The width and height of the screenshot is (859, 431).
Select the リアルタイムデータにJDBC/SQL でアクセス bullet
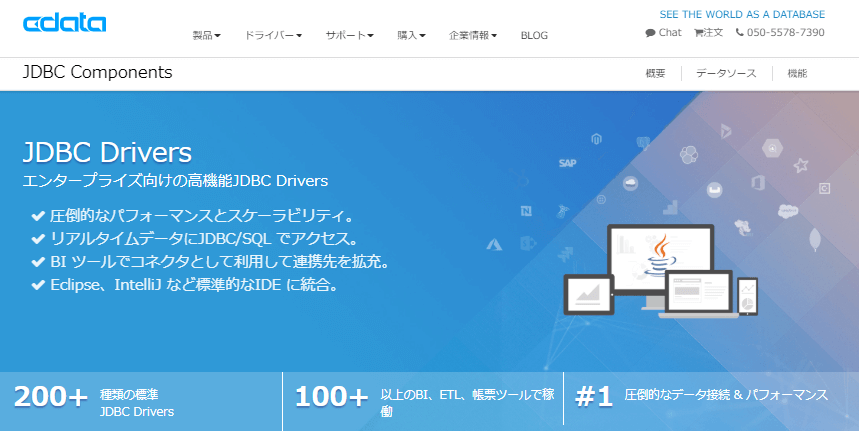point(195,239)
